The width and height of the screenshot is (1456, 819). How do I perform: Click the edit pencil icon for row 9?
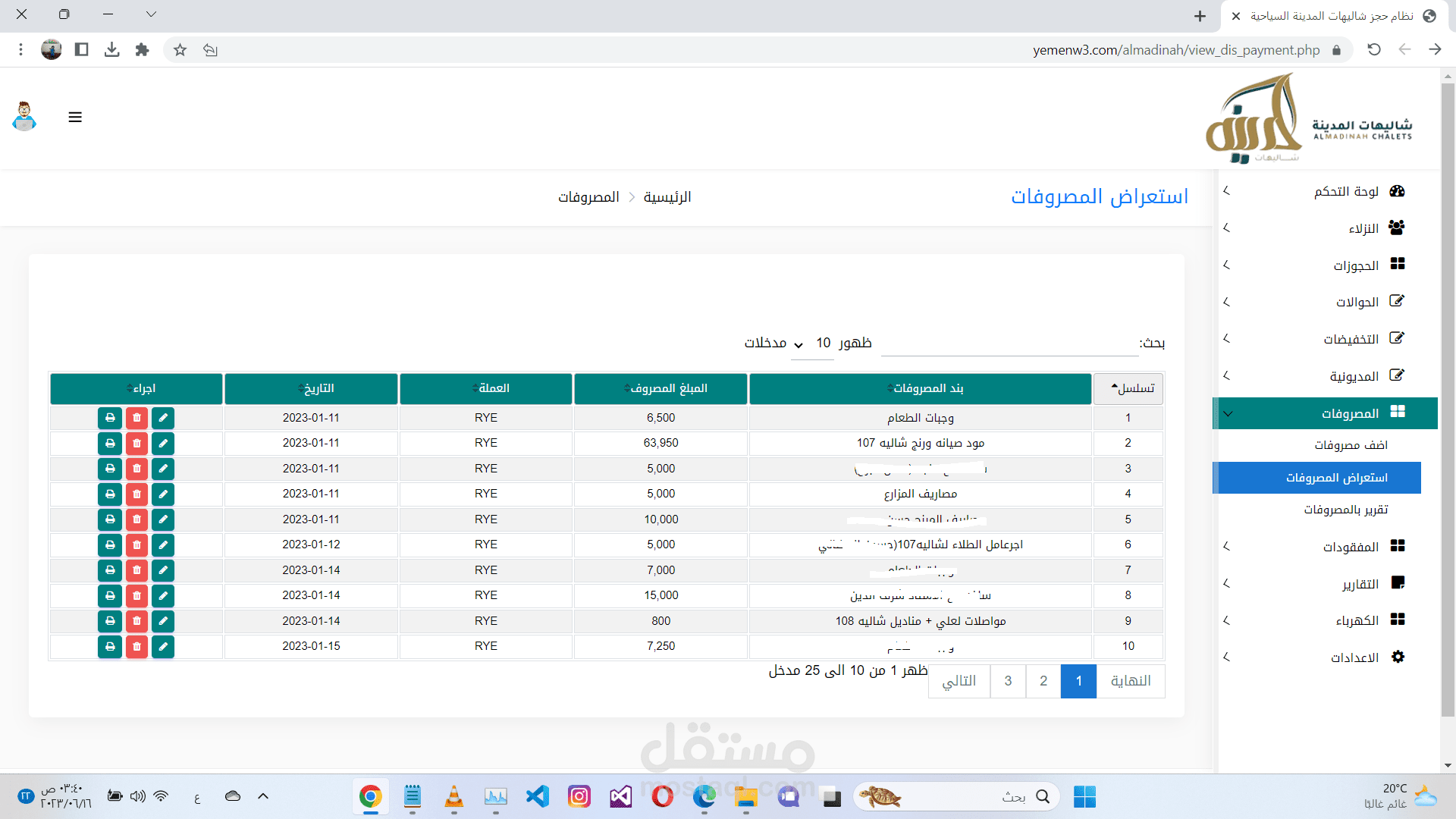(x=162, y=621)
